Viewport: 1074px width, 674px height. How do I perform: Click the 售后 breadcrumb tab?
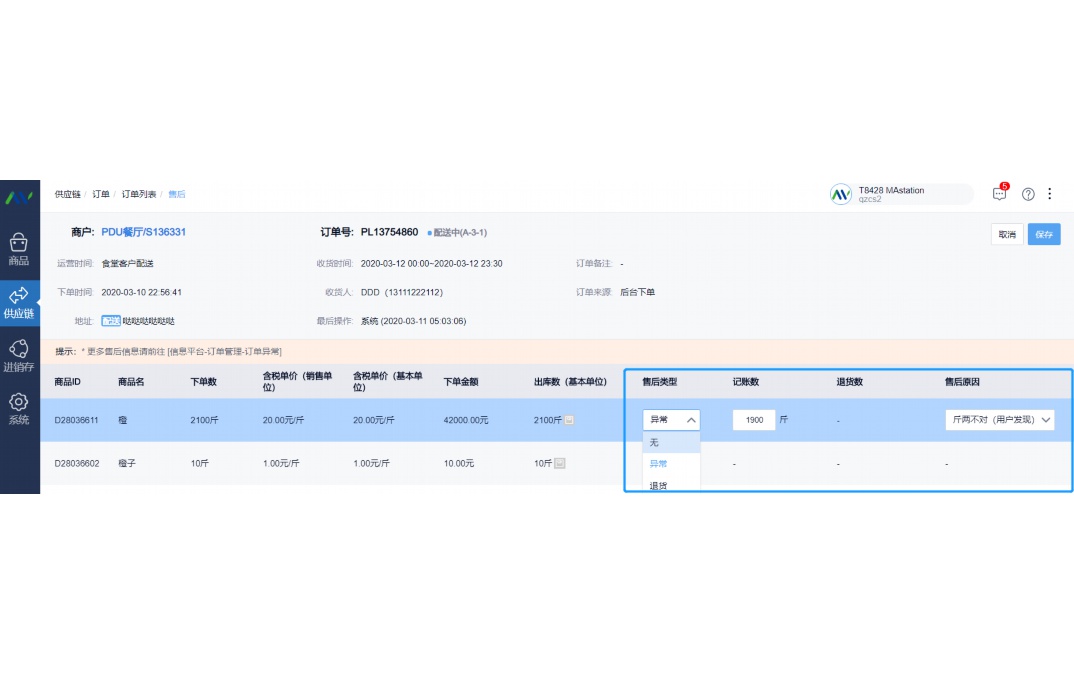click(176, 193)
